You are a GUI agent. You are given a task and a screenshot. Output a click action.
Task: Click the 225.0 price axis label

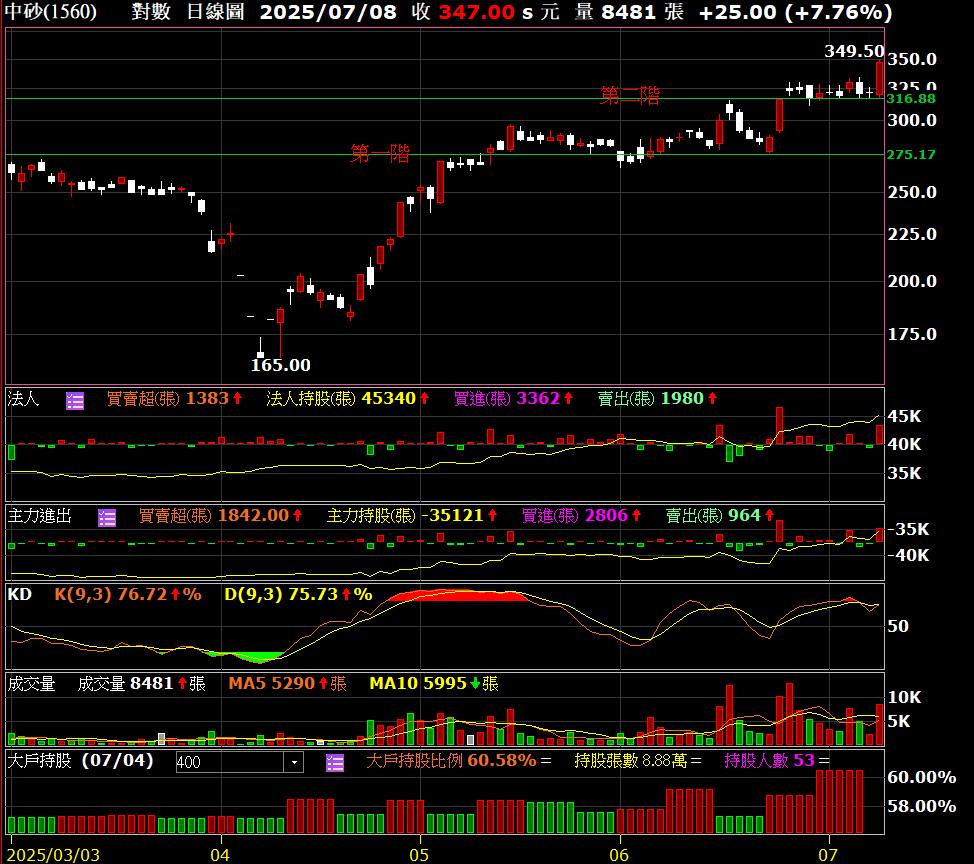912,235
